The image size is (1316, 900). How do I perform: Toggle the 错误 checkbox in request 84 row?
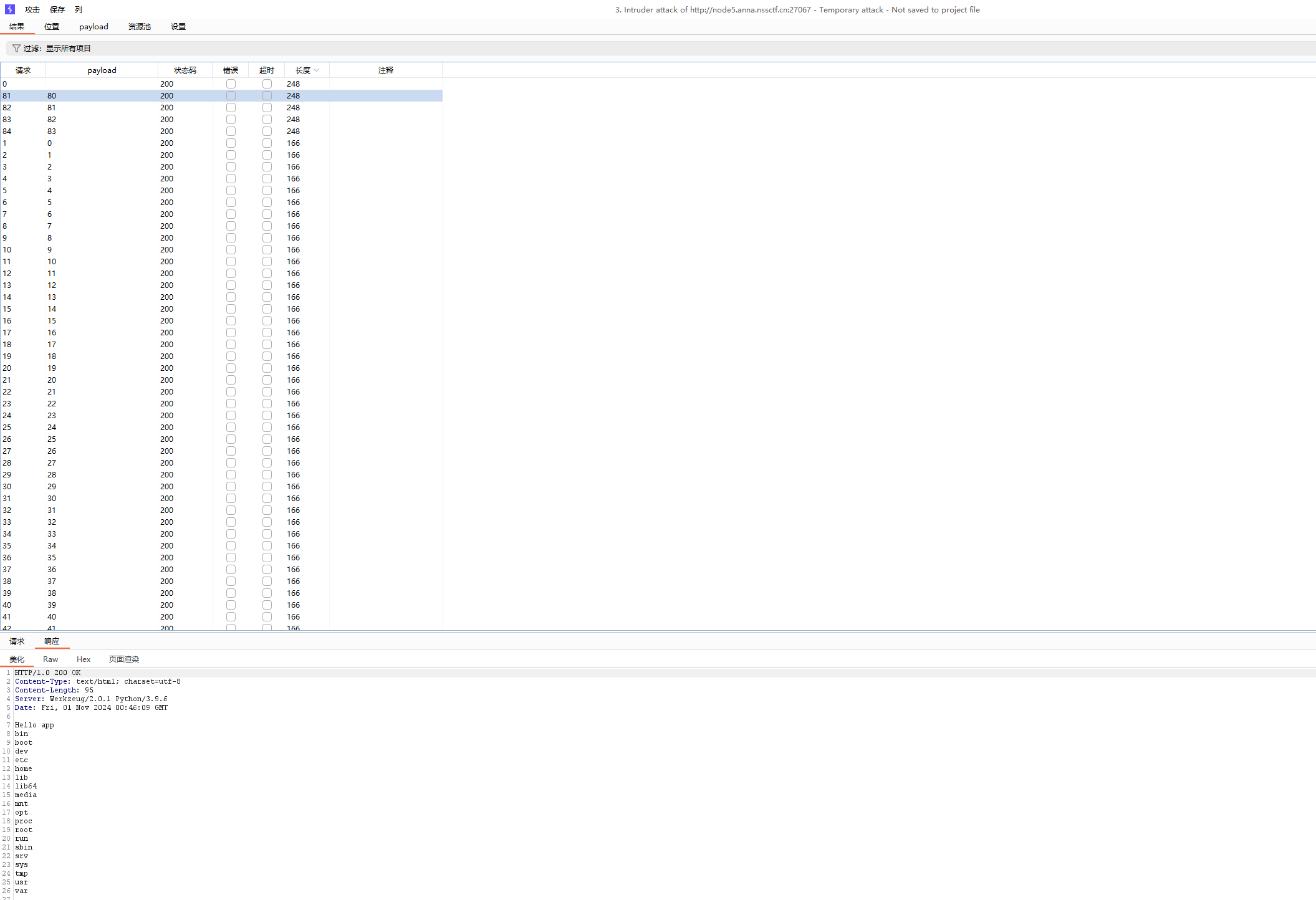tap(231, 131)
